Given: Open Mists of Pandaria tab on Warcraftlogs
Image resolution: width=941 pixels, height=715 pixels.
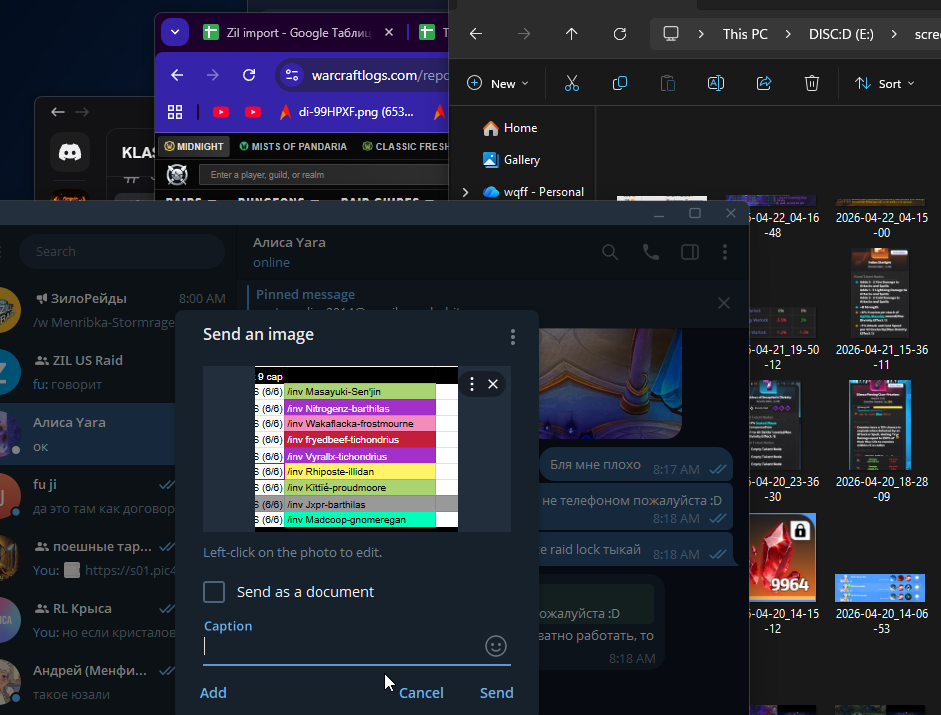Looking at the screenshot, I should coord(293,146).
